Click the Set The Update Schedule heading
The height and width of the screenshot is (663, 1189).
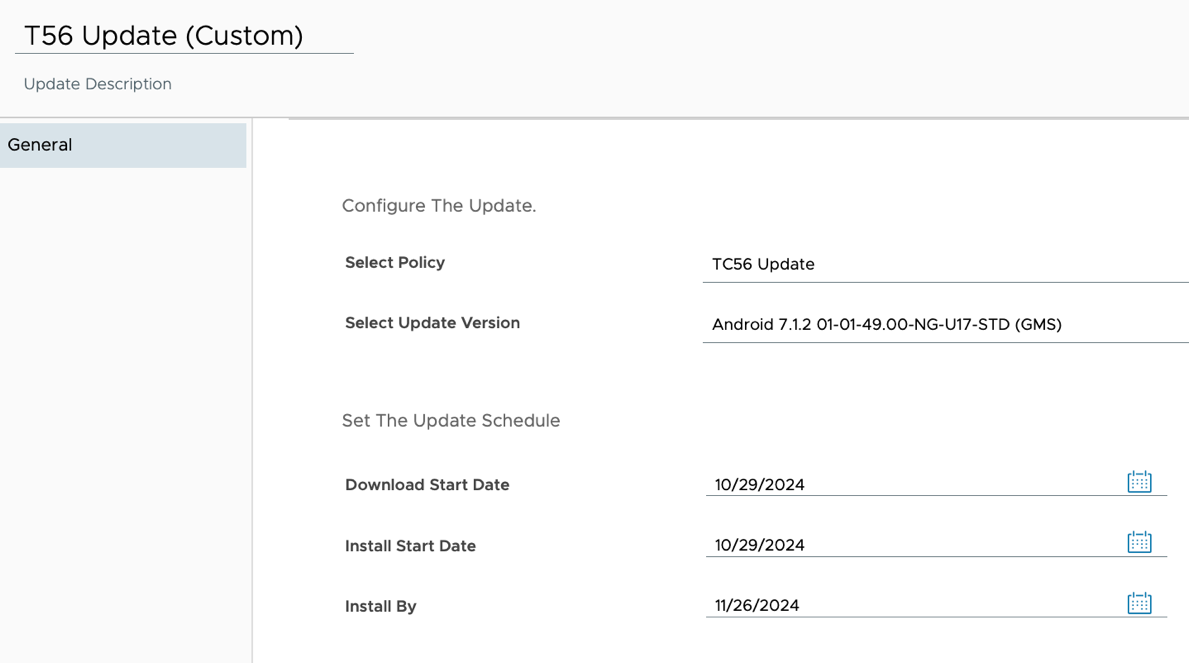pyautogui.click(x=451, y=421)
